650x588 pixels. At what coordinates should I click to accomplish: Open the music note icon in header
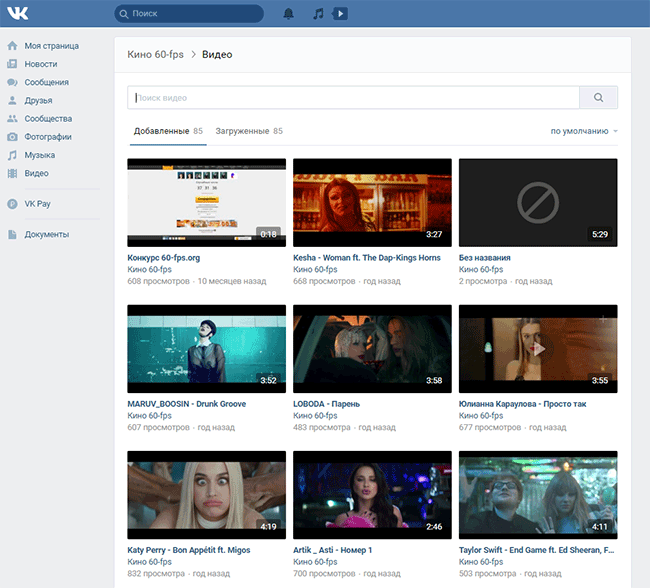(x=318, y=14)
